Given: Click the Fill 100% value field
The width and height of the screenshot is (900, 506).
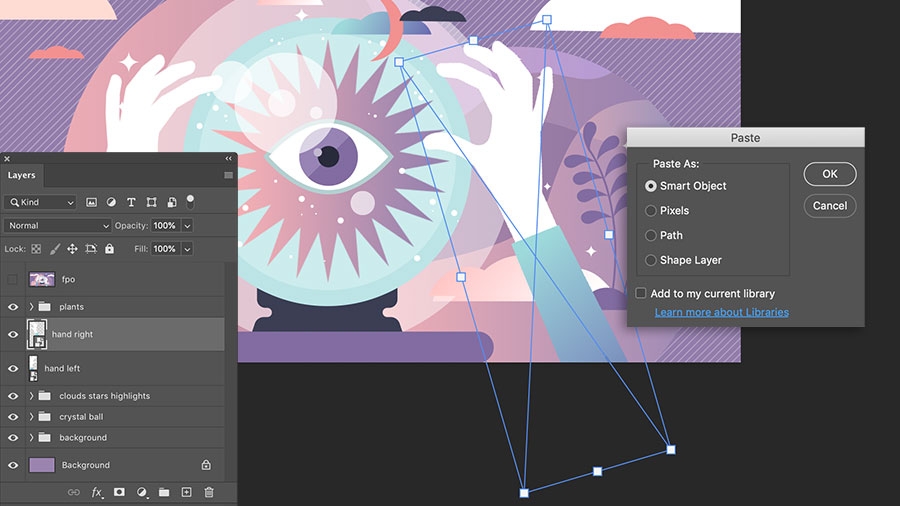Looking at the screenshot, I should click(165, 249).
